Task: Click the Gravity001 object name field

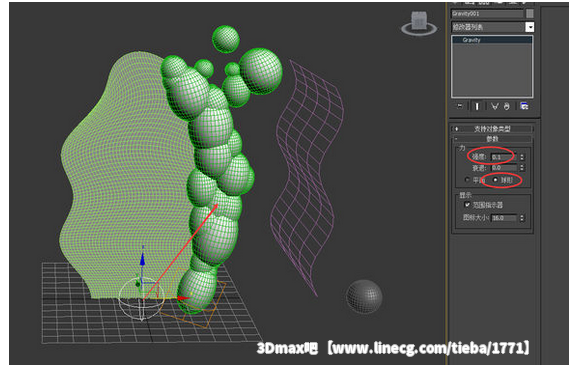Action: point(487,13)
